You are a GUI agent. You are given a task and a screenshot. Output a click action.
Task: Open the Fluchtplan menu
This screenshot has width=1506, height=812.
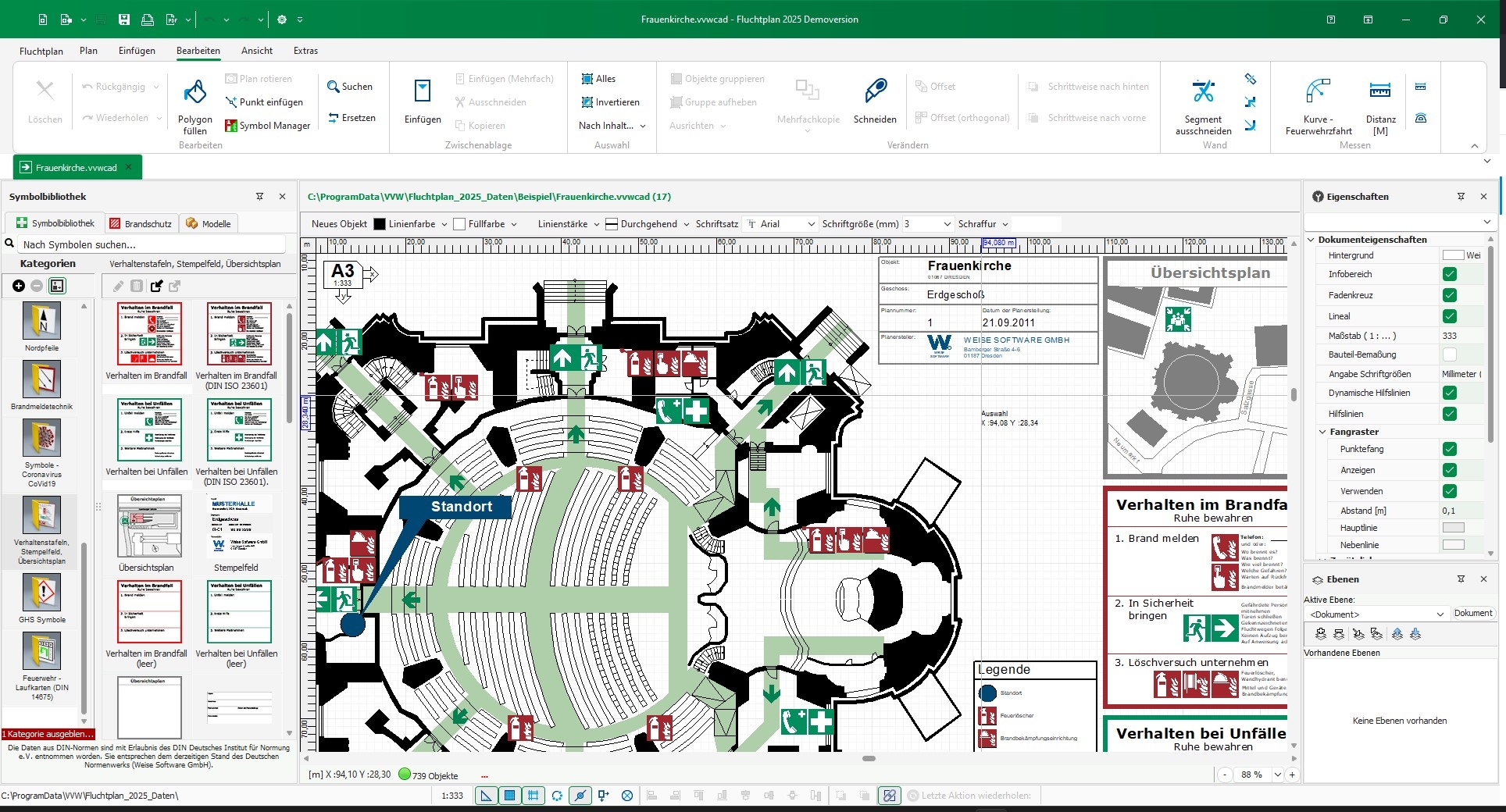pyautogui.click(x=41, y=51)
